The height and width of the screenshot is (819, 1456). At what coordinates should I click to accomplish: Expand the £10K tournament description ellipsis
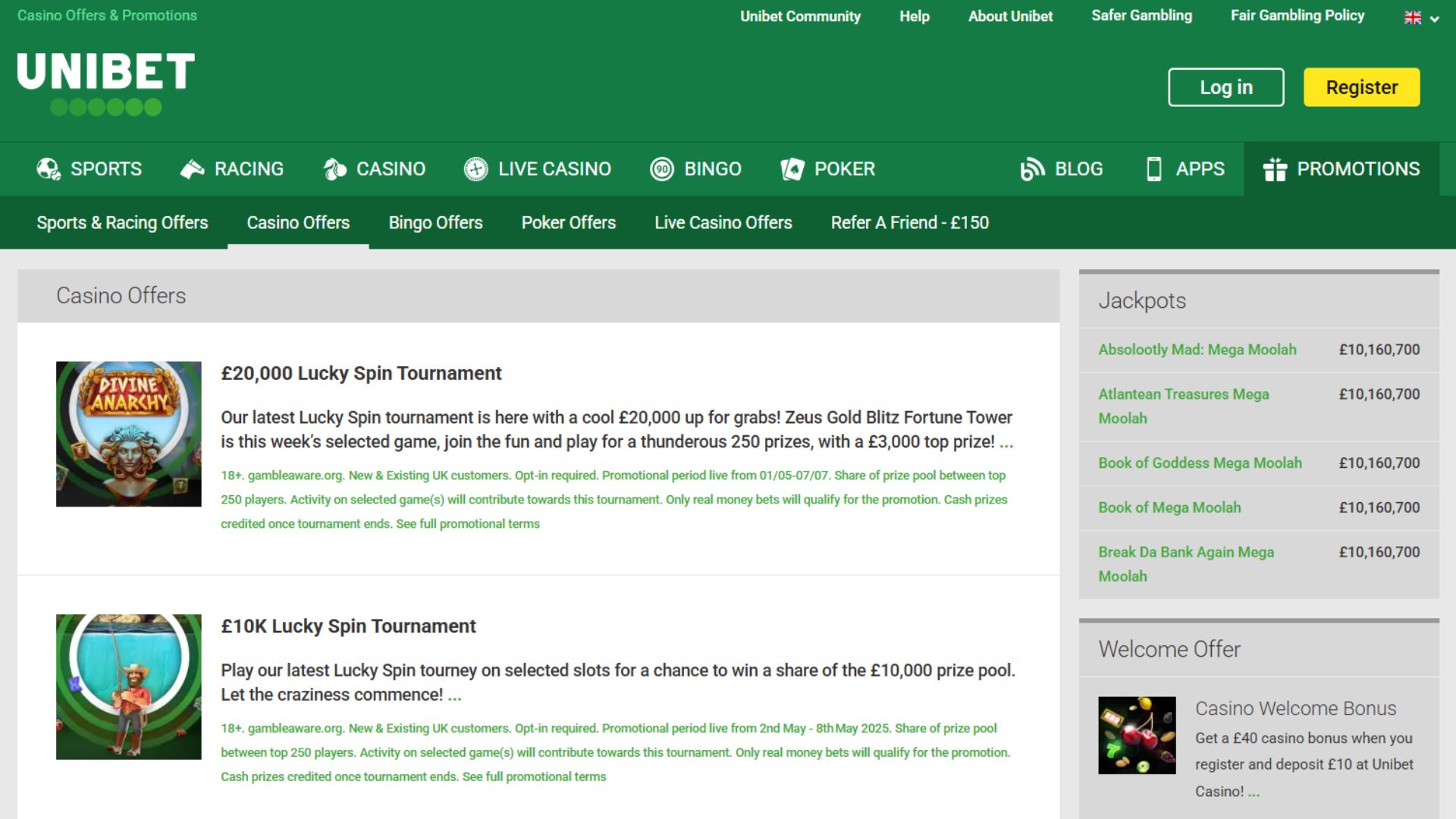click(x=454, y=696)
